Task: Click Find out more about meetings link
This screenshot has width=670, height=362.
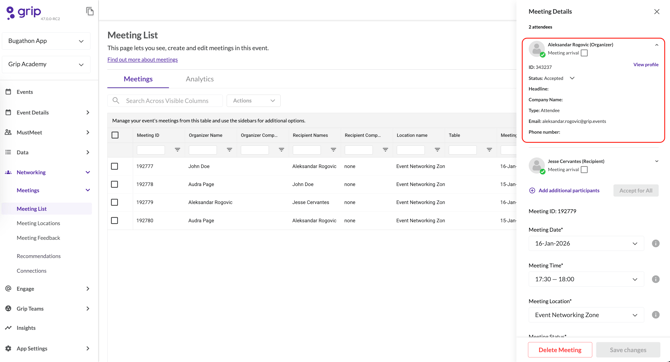Action: click(143, 60)
